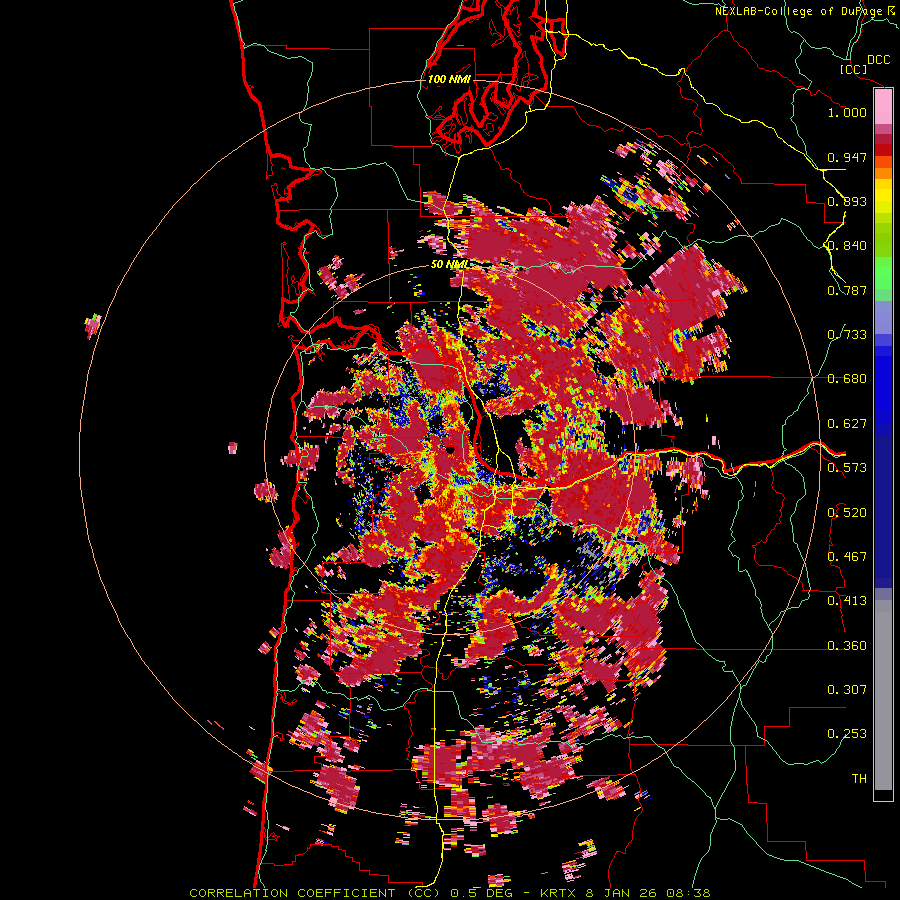Viewport: 900px width, 900px height.
Task: Click the 0.947 legend value
Action: (847, 157)
